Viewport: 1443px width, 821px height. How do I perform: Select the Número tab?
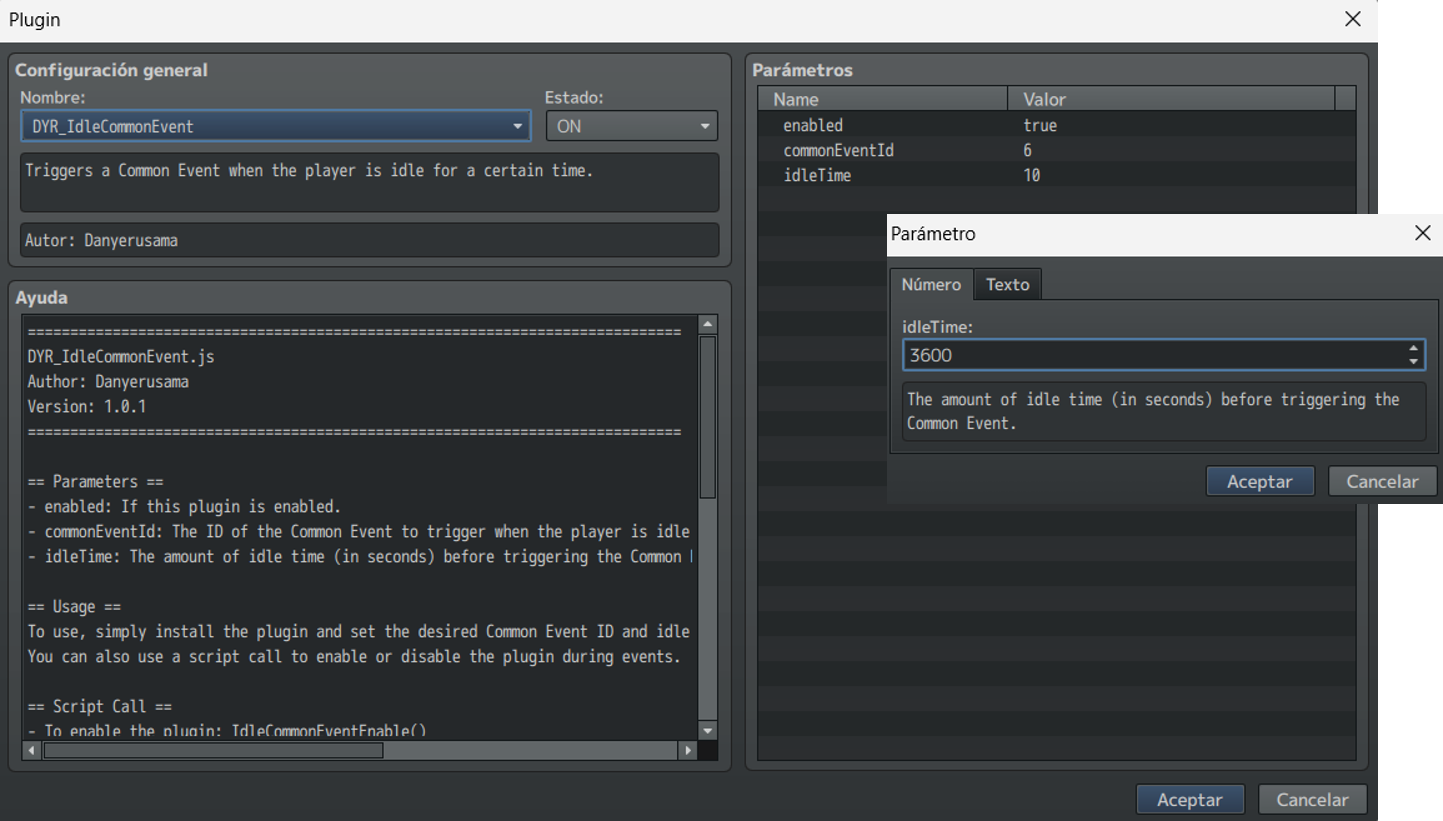point(931,284)
